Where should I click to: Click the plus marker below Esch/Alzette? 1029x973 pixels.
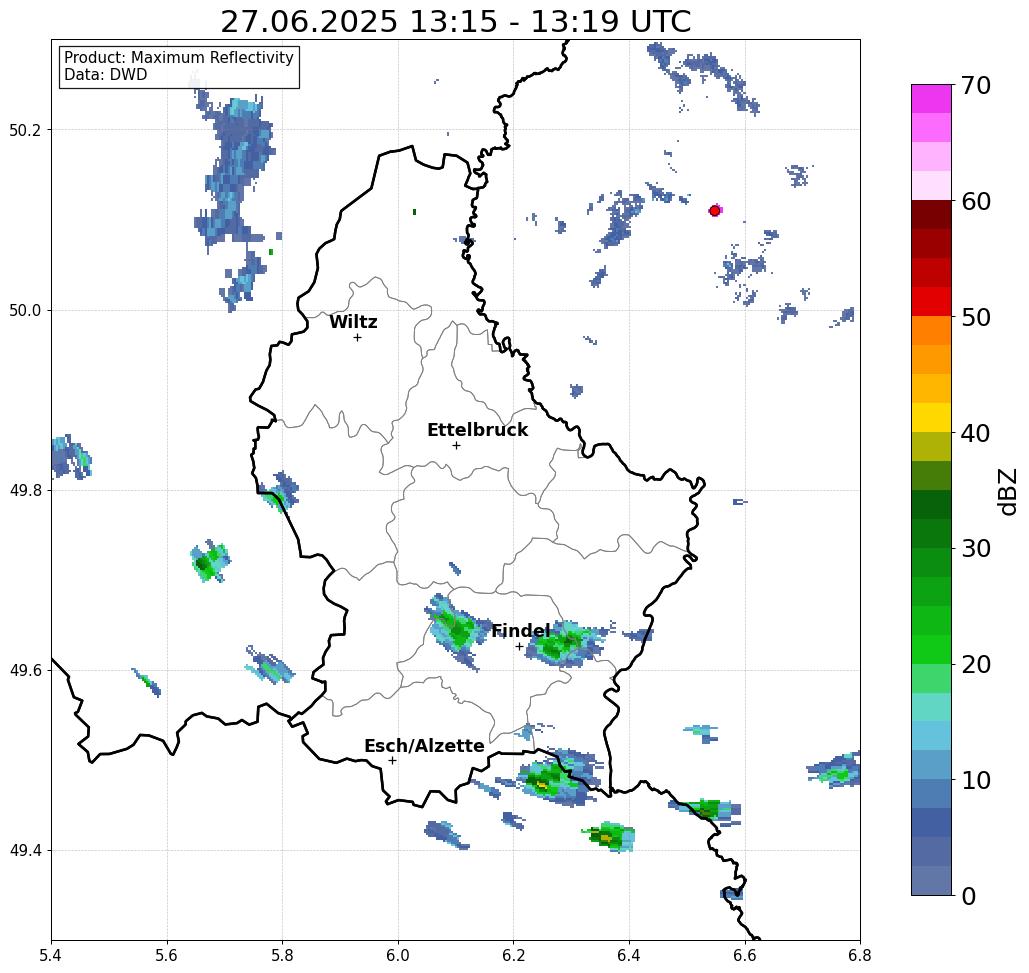coord(392,760)
